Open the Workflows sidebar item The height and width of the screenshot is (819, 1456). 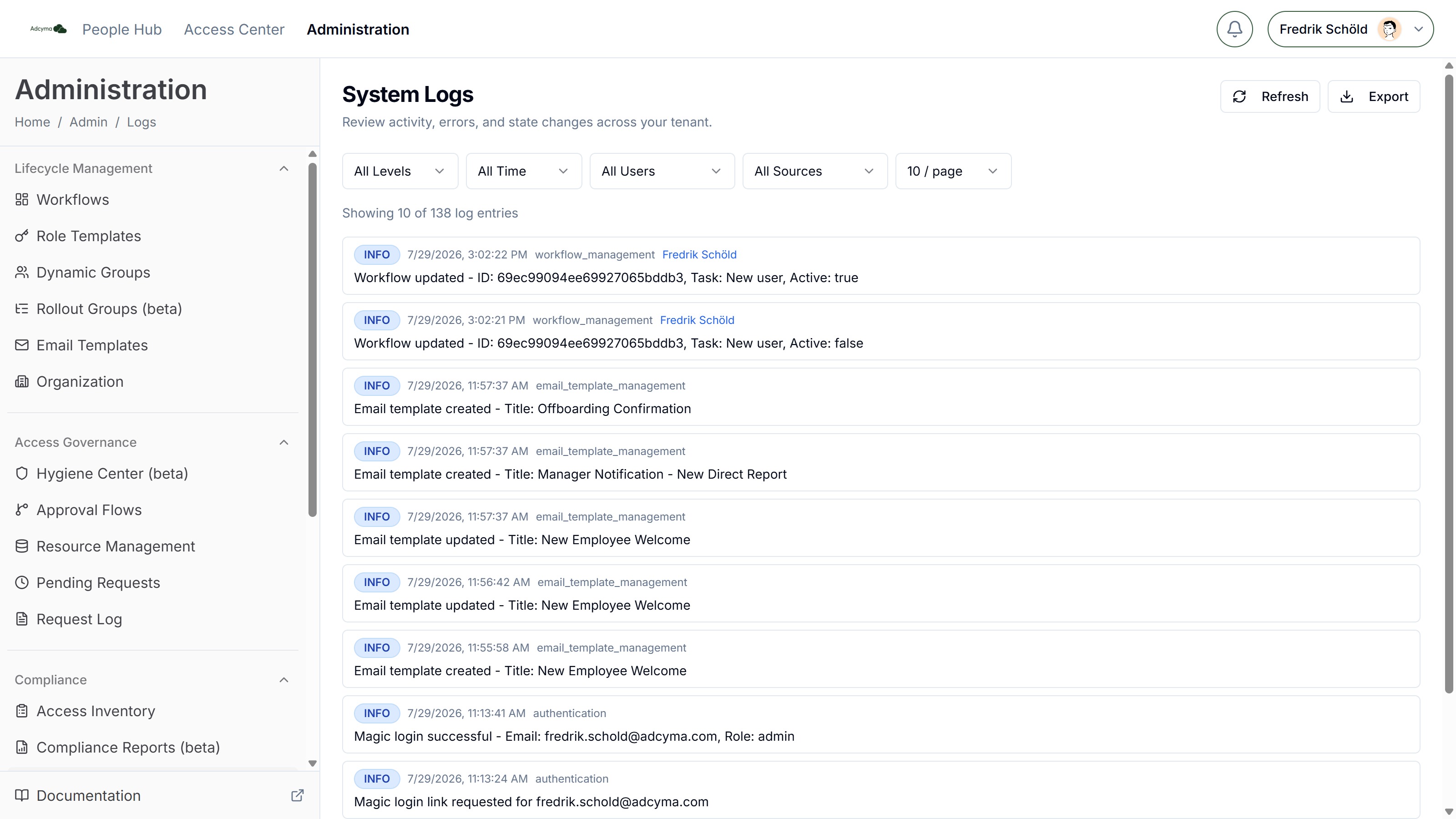tap(152, 200)
